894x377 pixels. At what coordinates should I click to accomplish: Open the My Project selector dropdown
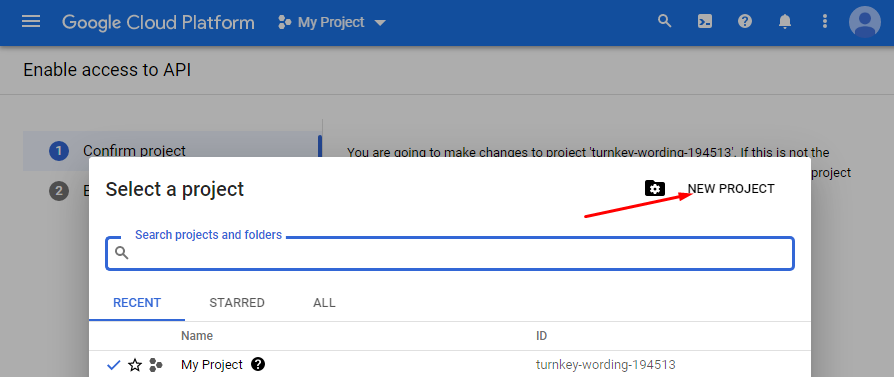pos(332,22)
